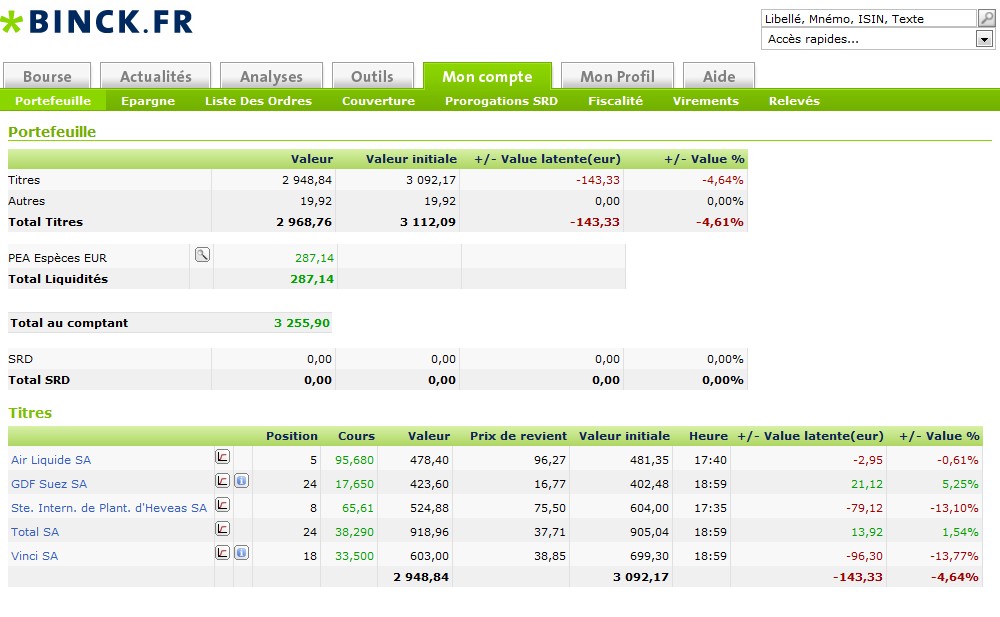Focus the Libellé, Mnémo, ISIN search field
Image resolution: width=1000 pixels, height=617 pixels.
(867, 19)
